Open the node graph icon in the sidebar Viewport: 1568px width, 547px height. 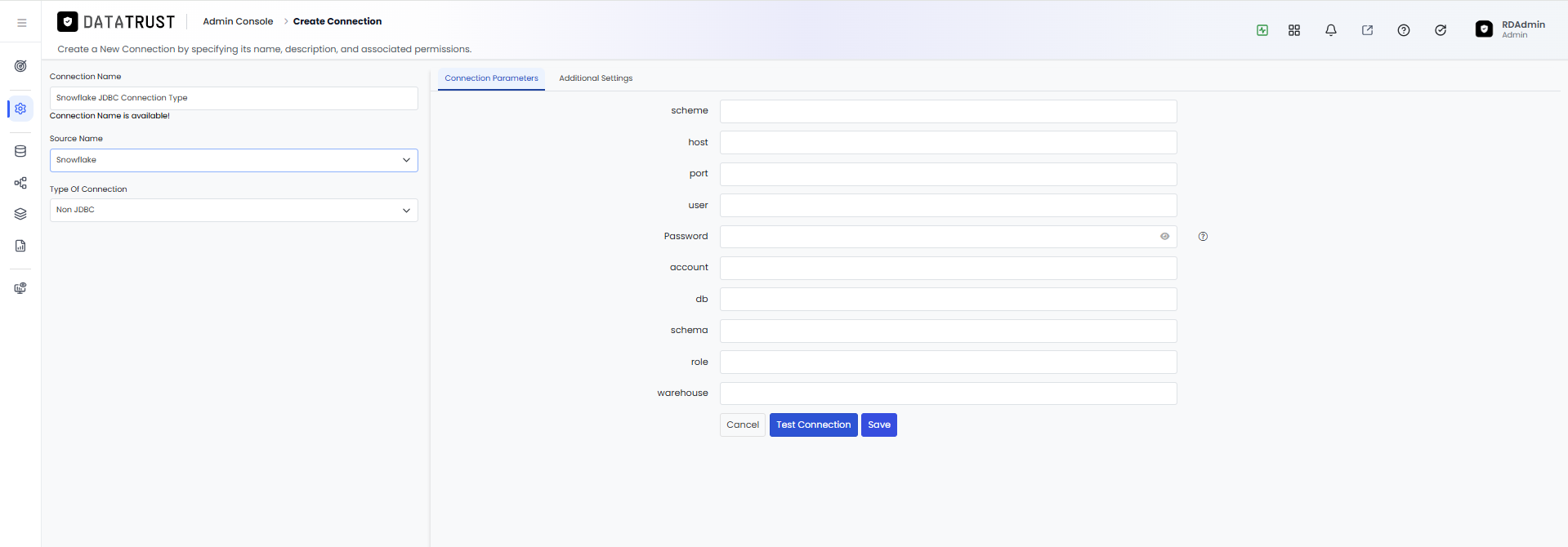click(20, 183)
